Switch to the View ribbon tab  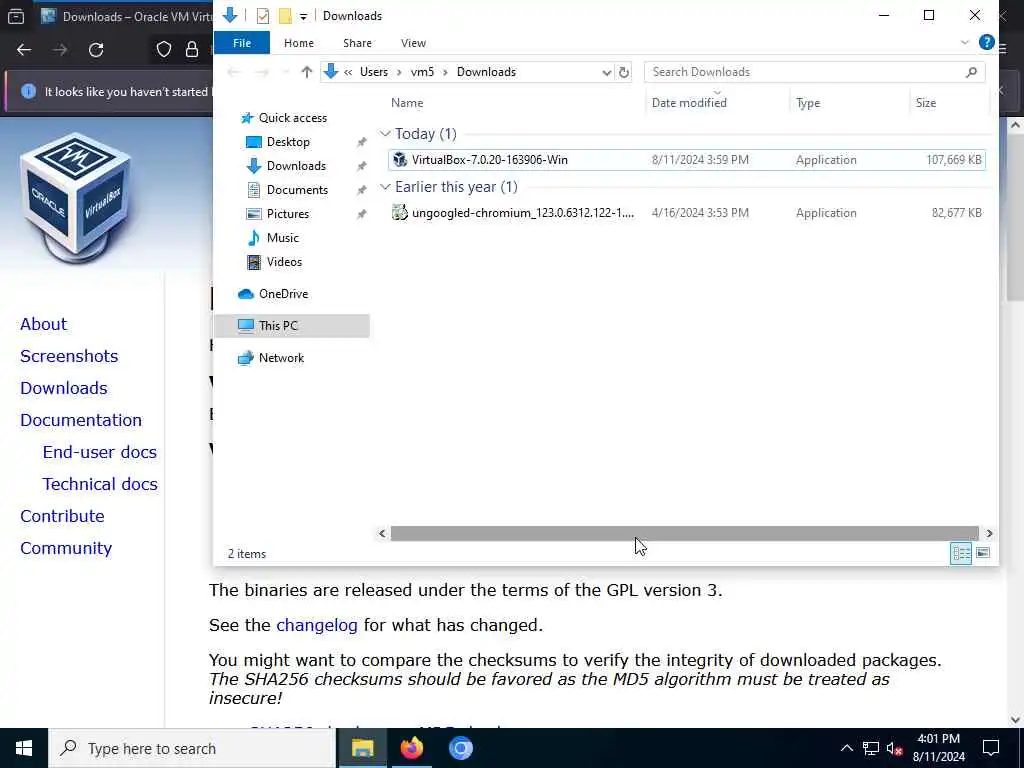click(x=413, y=43)
